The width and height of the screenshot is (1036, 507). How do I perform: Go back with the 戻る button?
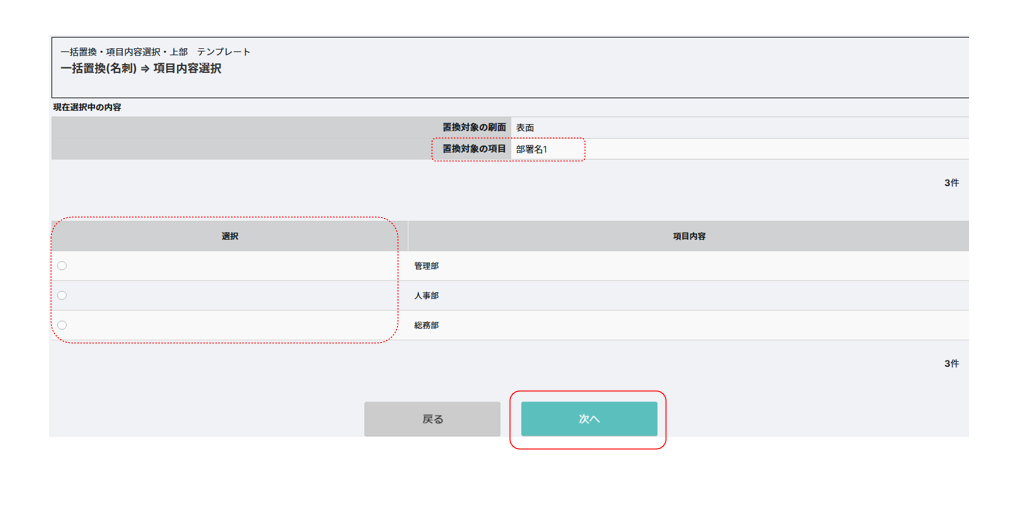pos(432,419)
